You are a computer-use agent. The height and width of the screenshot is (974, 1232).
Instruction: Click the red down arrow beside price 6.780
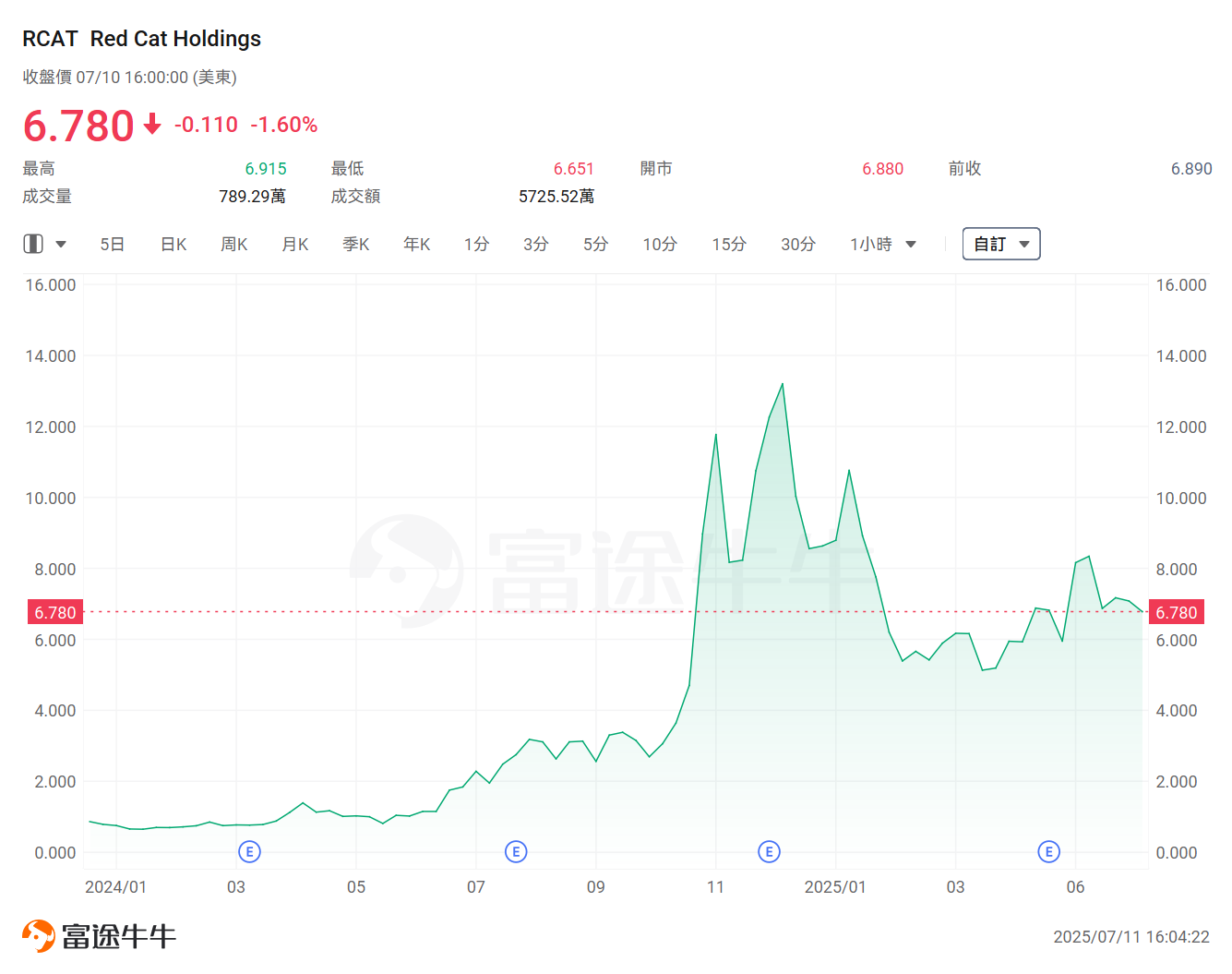pyautogui.click(x=152, y=125)
